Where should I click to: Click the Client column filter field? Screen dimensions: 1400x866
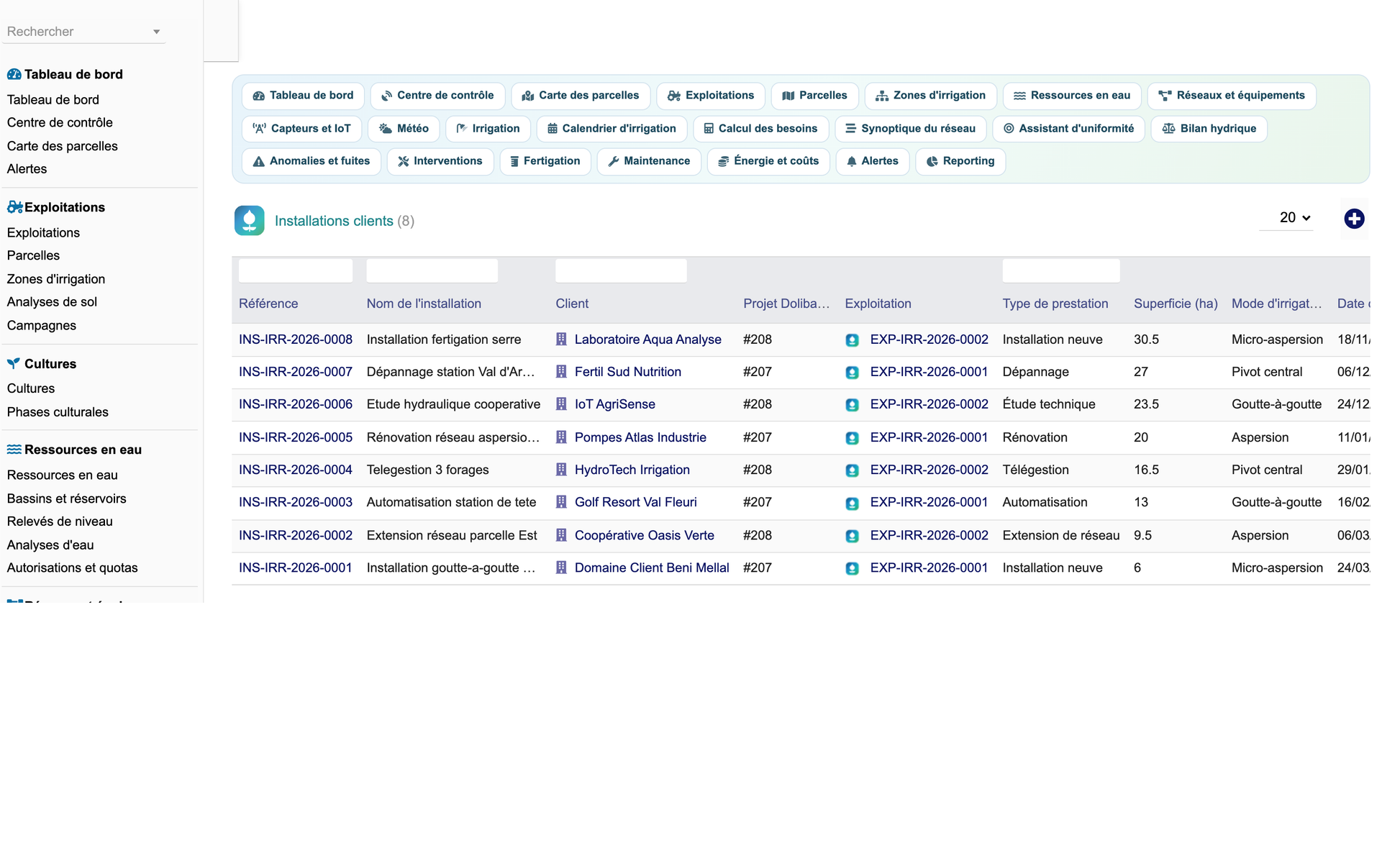coord(621,270)
